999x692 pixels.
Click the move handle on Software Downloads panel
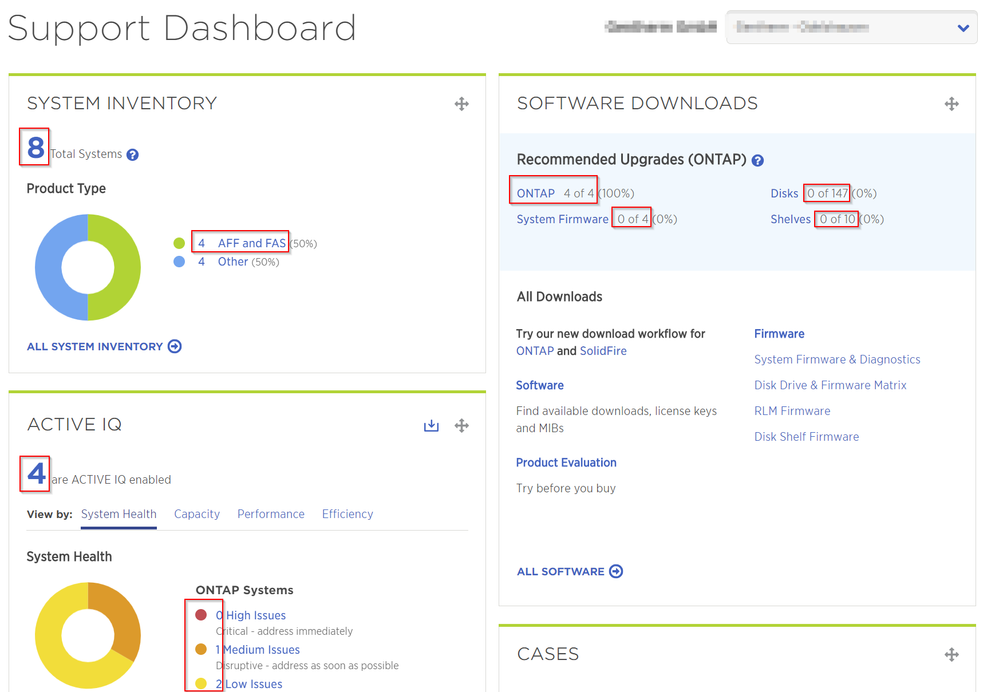[x=951, y=103]
